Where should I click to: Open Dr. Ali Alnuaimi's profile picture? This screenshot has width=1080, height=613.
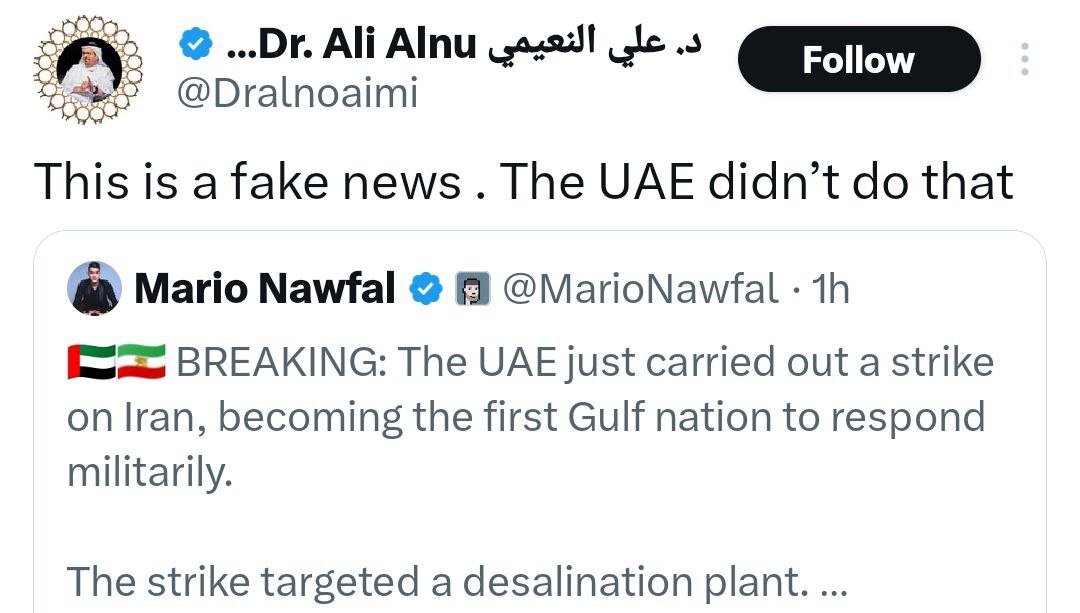coord(88,69)
